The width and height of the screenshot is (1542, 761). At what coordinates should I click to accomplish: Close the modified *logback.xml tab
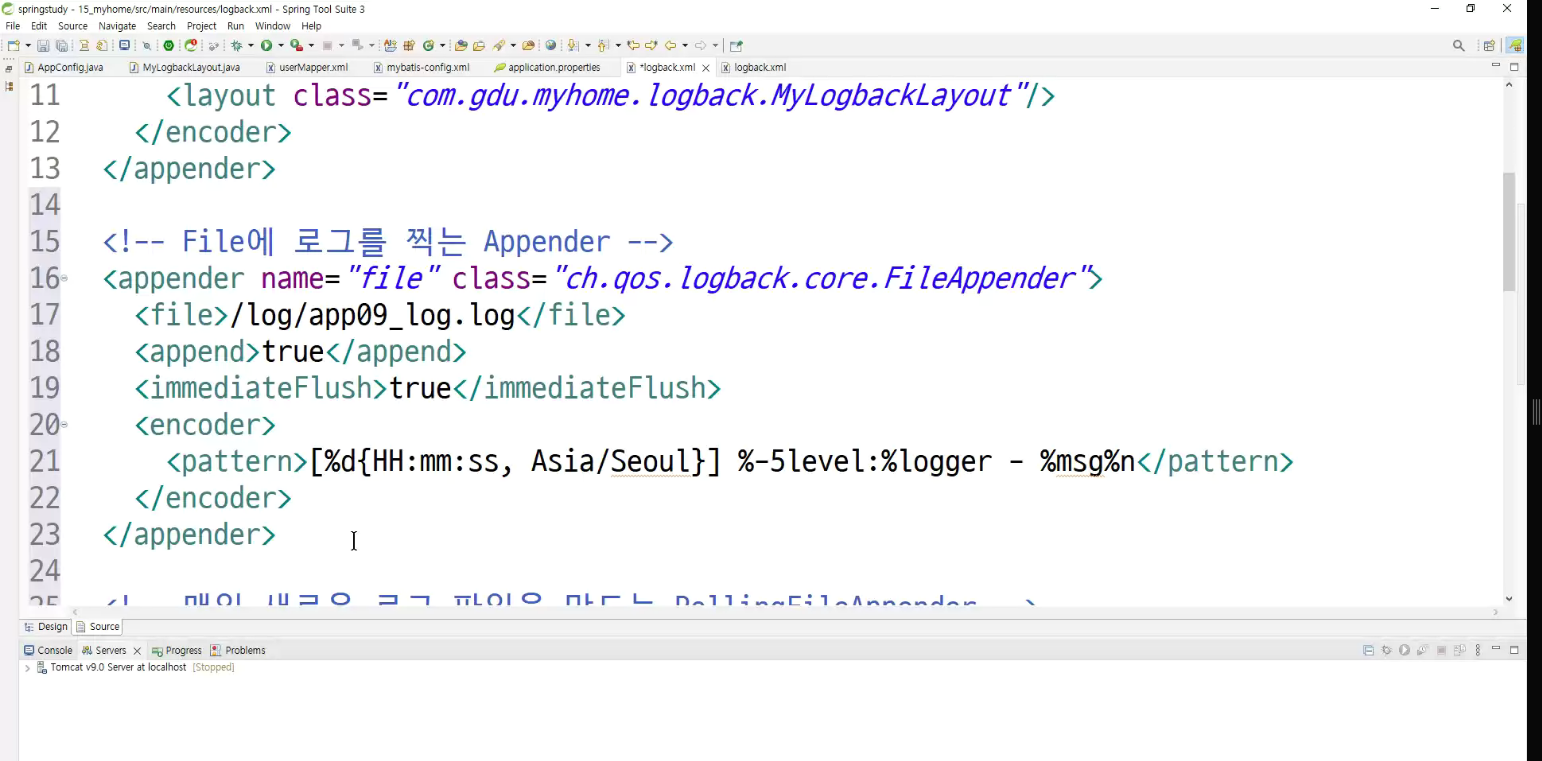point(706,68)
